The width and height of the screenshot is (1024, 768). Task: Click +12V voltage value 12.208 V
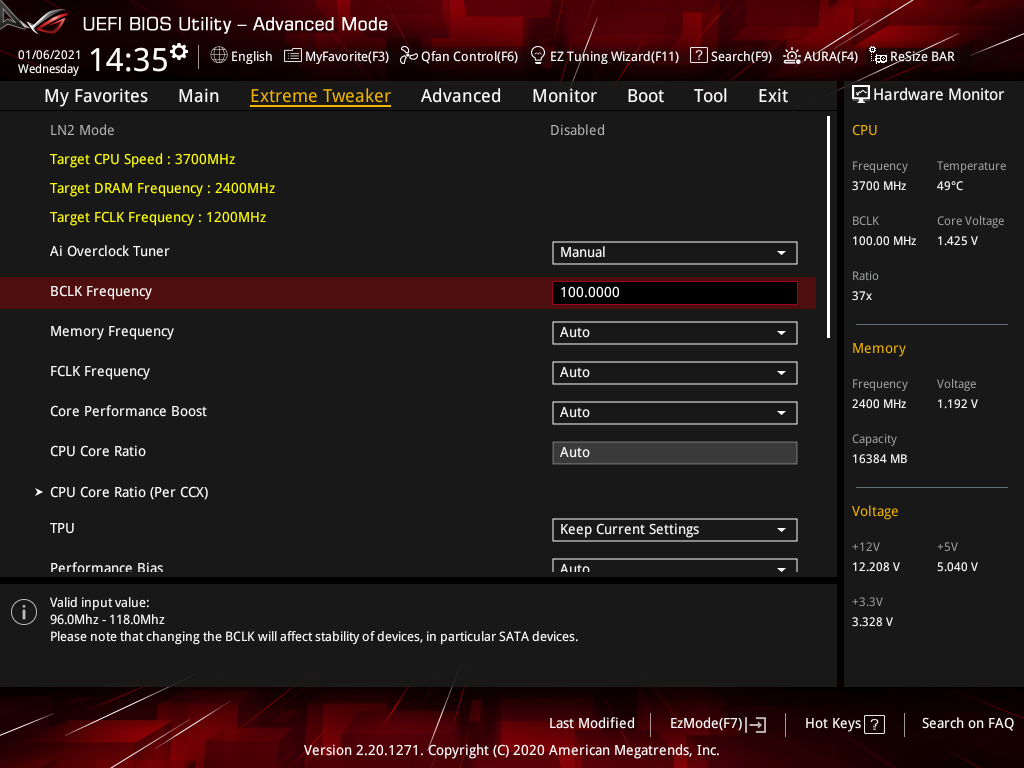coord(876,567)
